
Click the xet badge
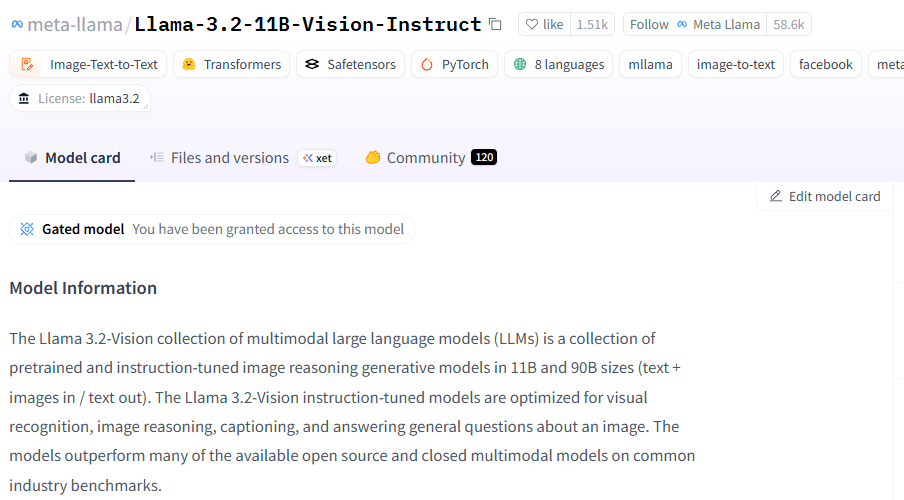coord(317,158)
